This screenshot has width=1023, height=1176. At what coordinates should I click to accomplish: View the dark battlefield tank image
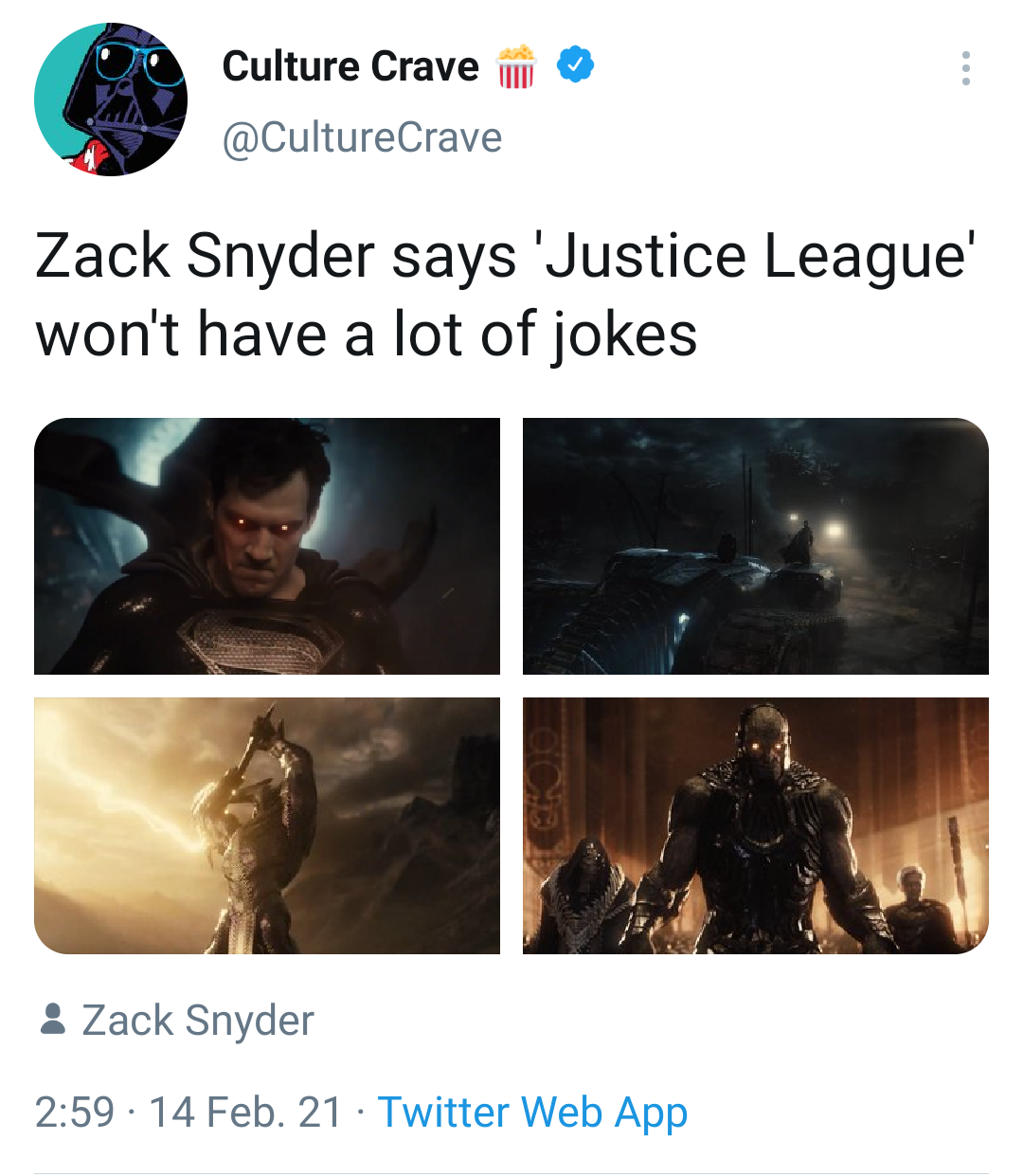(x=756, y=546)
